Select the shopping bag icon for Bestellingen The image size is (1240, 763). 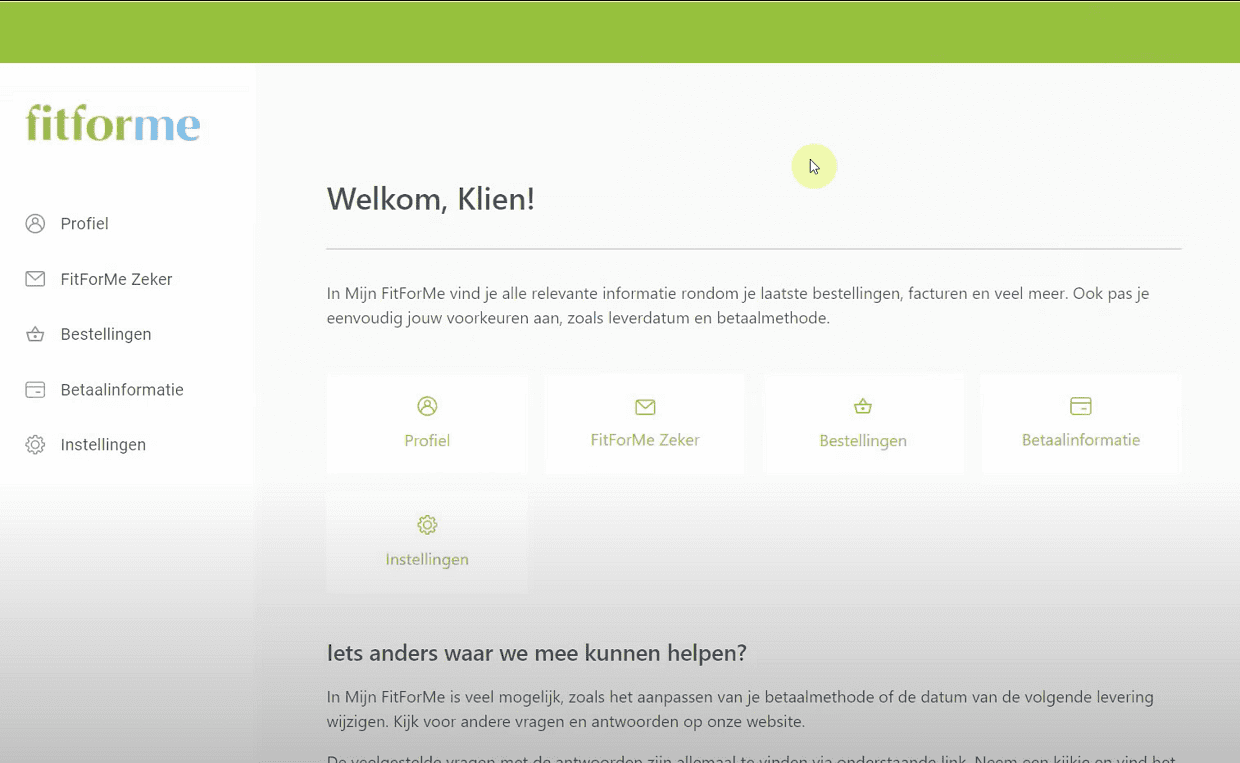tap(35, 334)
